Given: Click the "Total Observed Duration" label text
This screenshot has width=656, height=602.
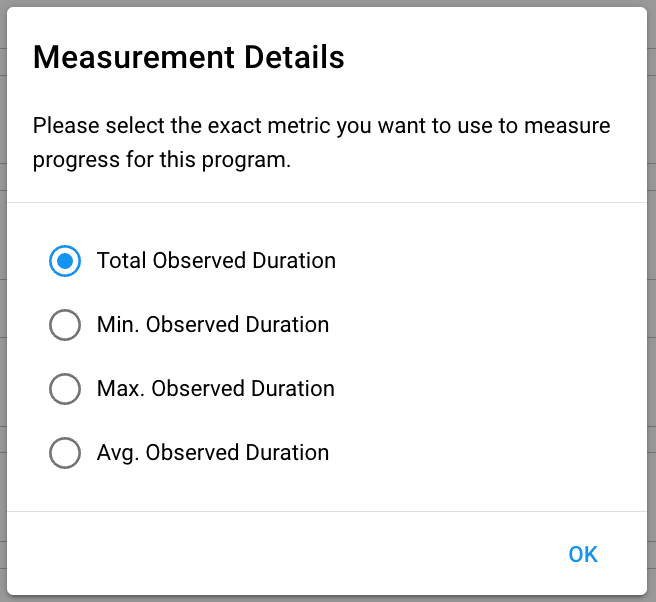Looking at the screenshot, I should (216, 261).
